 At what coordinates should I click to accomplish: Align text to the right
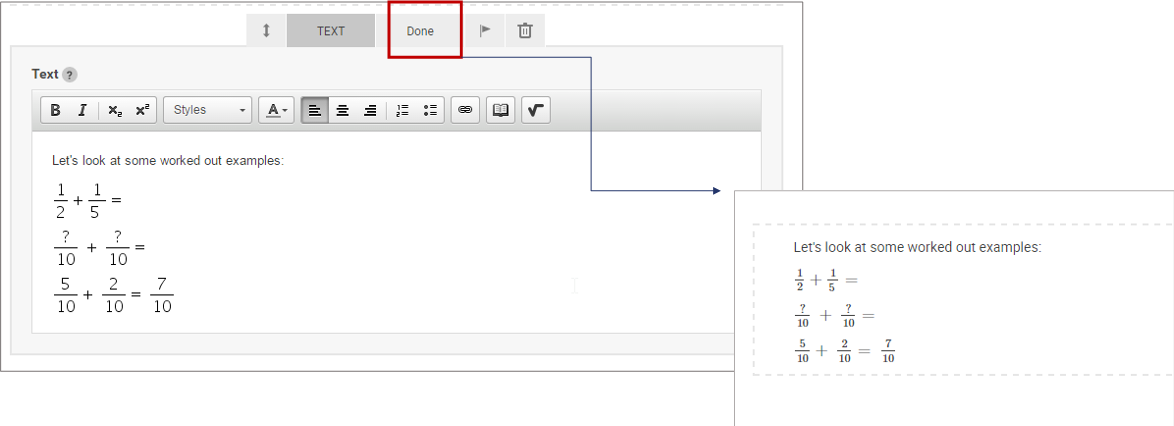370,110
